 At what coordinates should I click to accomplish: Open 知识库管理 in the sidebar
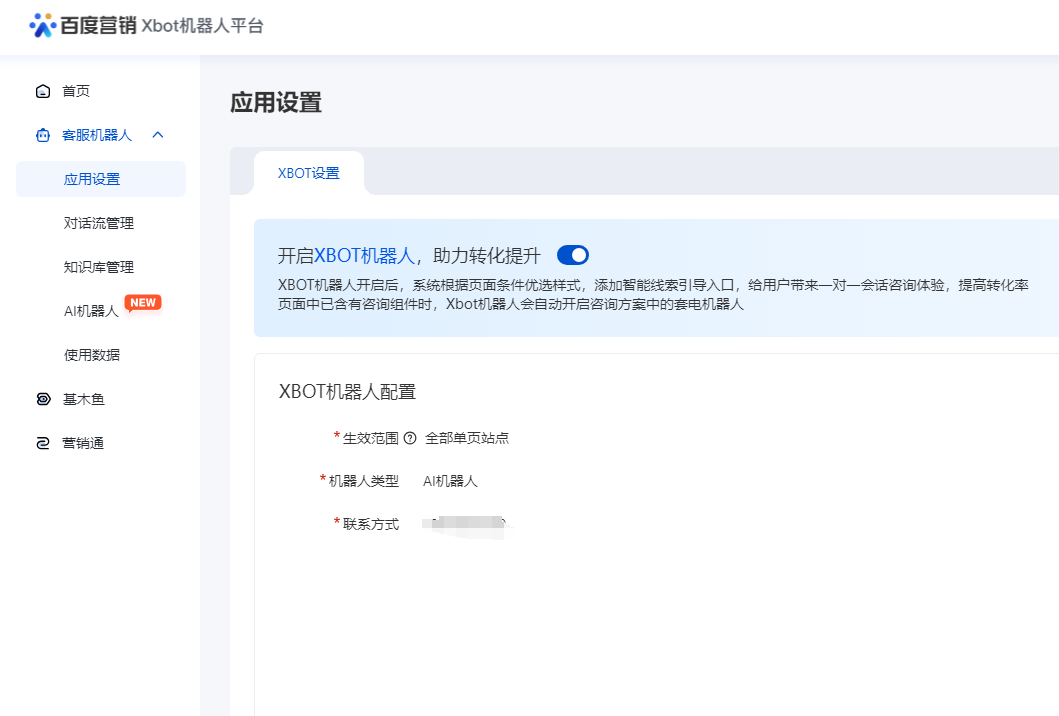(x=99, y=267)
